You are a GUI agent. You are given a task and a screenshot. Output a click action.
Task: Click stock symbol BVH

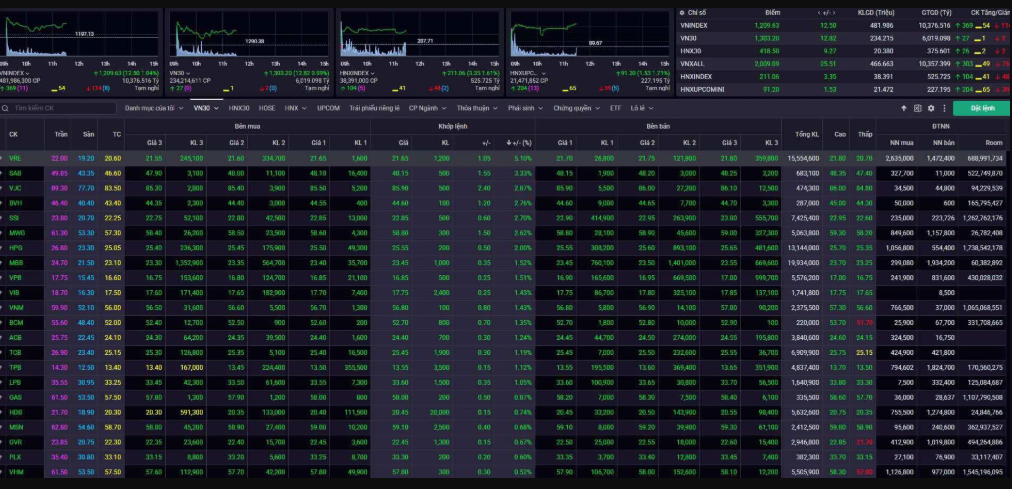tap(15, 203)
